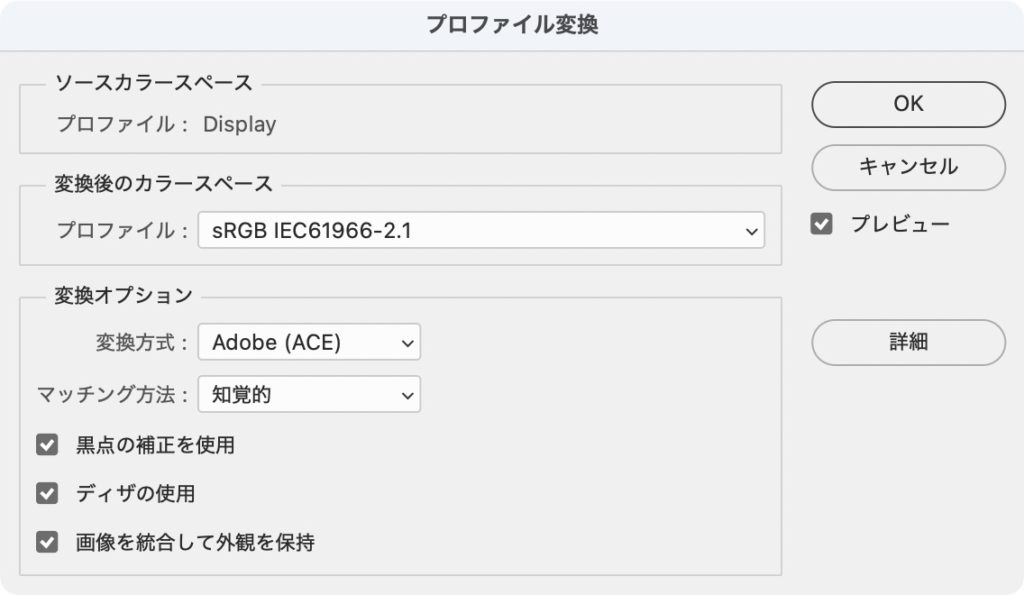Open the sRGB IEC61966-2.1 profile dropdown

[480, 231]
